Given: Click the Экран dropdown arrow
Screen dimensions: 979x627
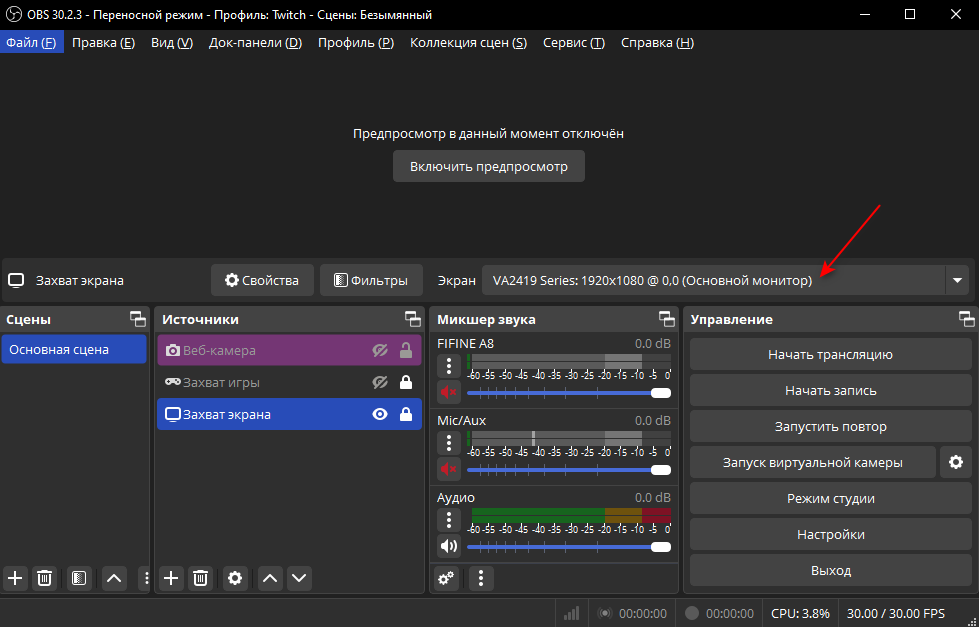Looking at the screenshot, I should (x=957, y=280).
